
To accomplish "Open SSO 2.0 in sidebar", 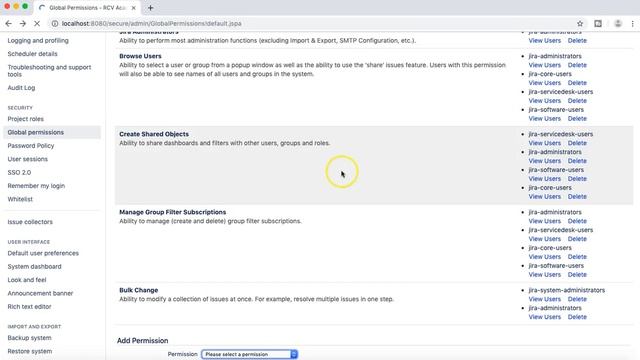I will point(19,173).
